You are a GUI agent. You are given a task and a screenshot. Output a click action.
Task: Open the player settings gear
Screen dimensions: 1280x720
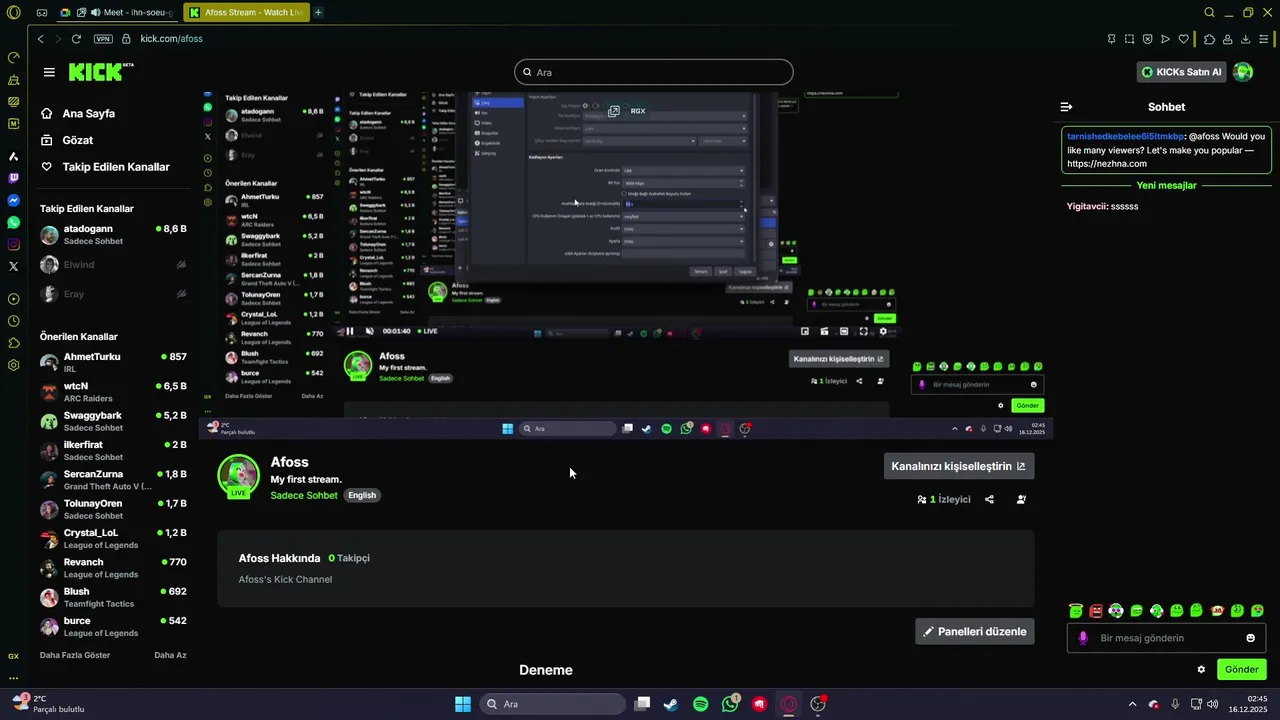882,331
